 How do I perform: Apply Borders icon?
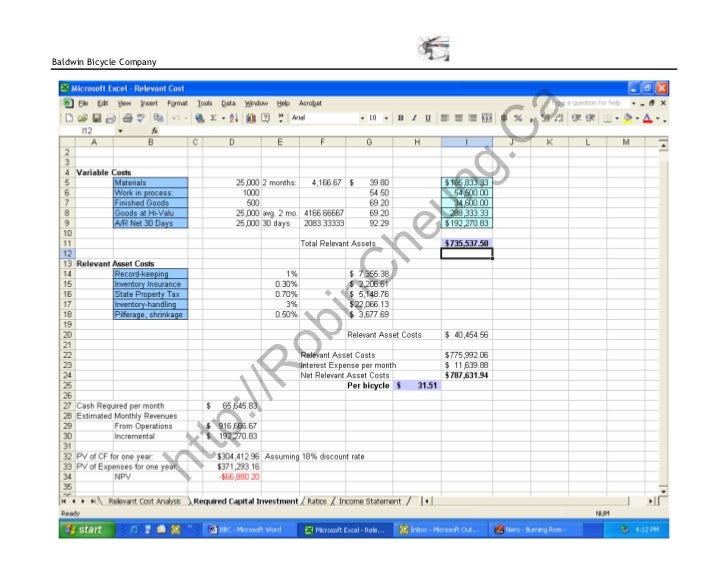pyautogui.click(x=607, y=118)
